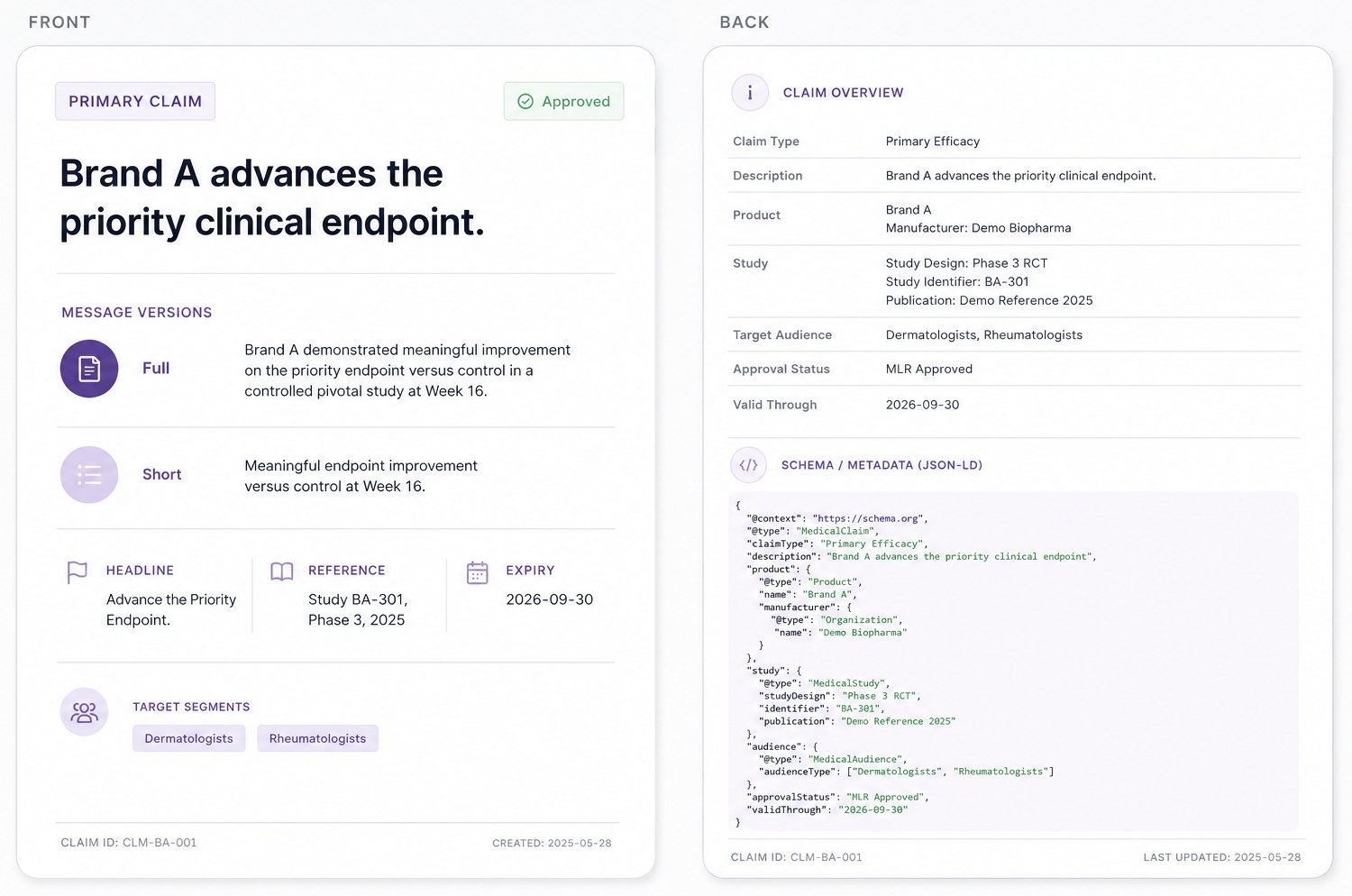1352x896 pixels.
Task: Click 'Study Identifier: BA-301' text
Action: click(x=957, y=281)
